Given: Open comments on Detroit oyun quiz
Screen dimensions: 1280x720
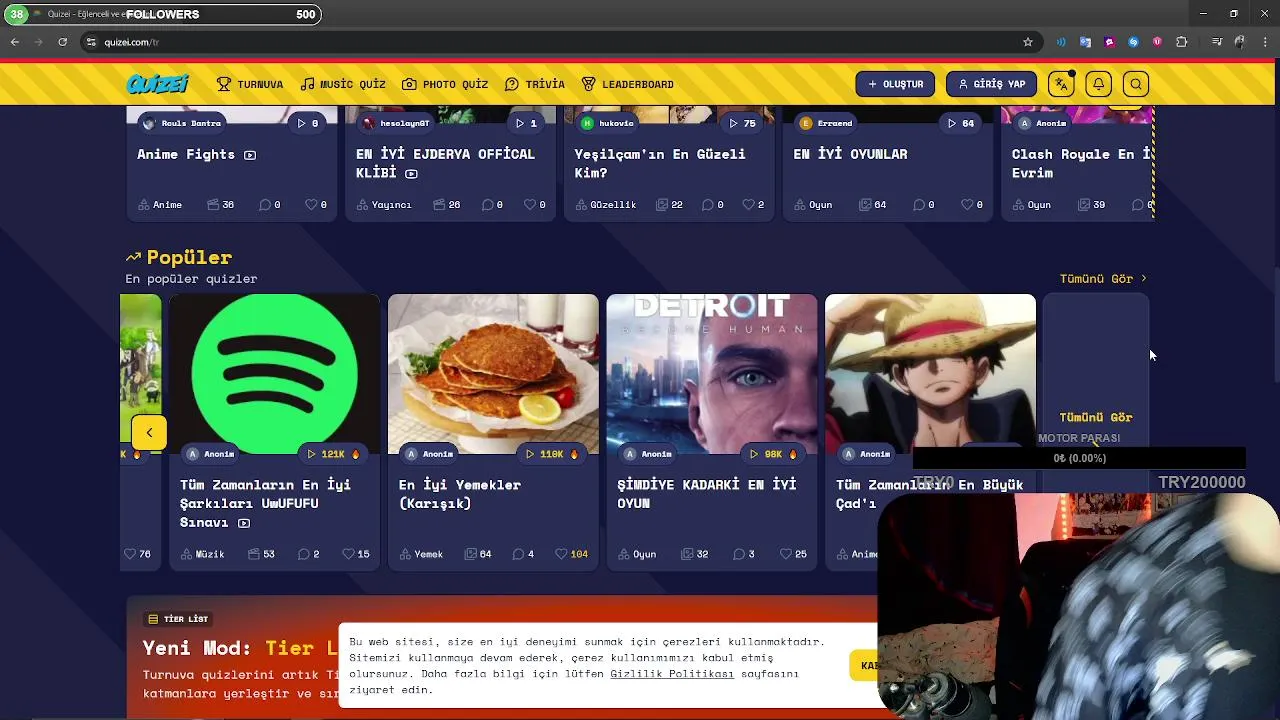Looking at the screenshot, I should tap(743, 554).
